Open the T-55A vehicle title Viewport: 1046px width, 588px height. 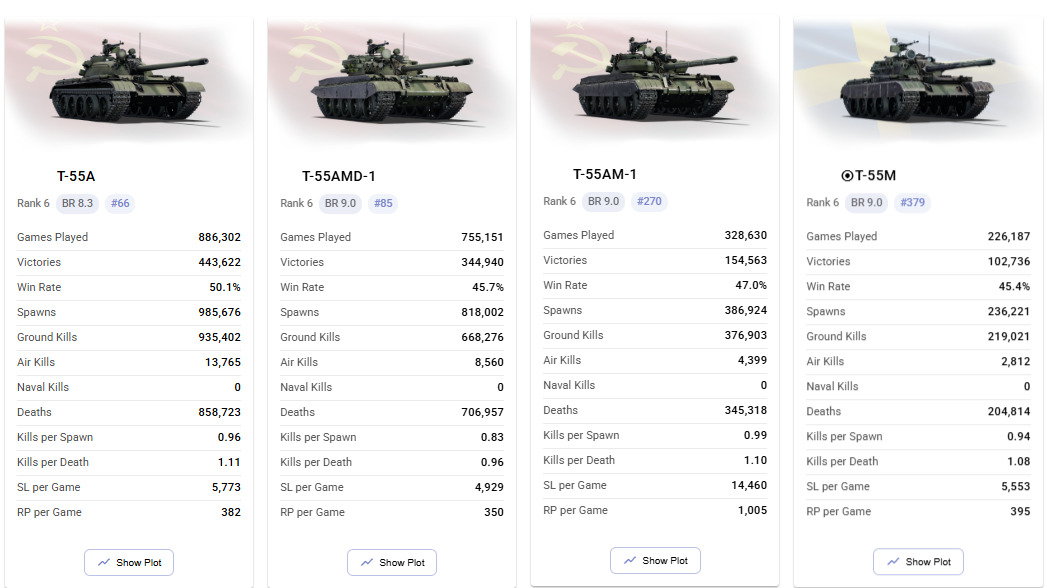click(76, 176)
